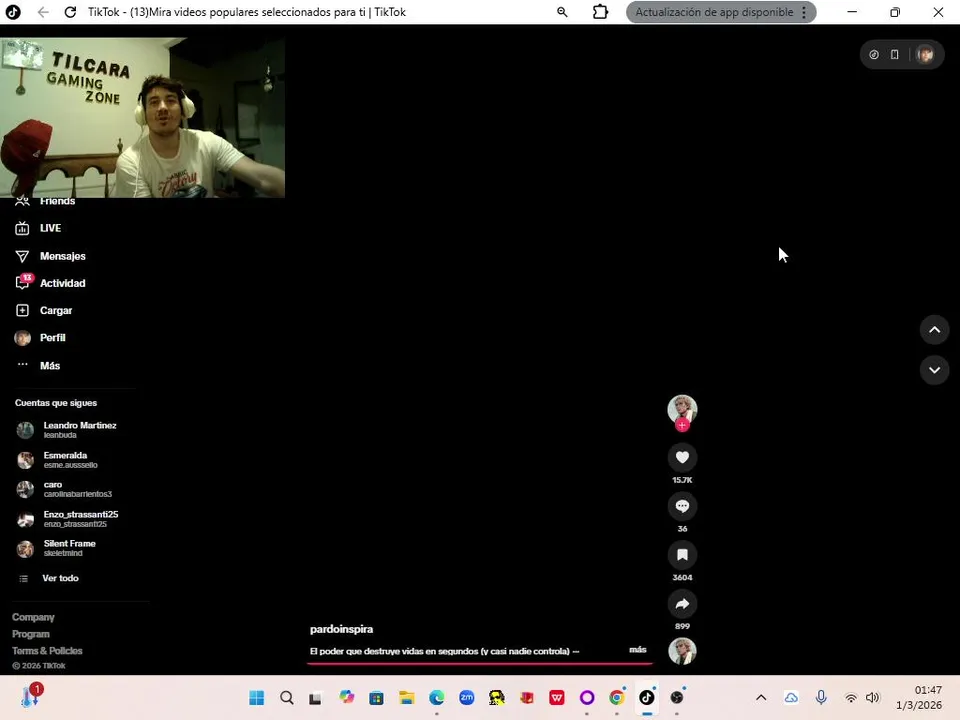Open the pardoinspira username
The image size is (960, 720).
341,629
